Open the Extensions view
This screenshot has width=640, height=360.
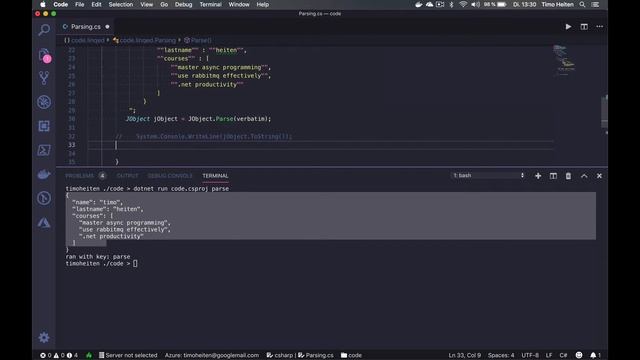click(x=44, y=126)
